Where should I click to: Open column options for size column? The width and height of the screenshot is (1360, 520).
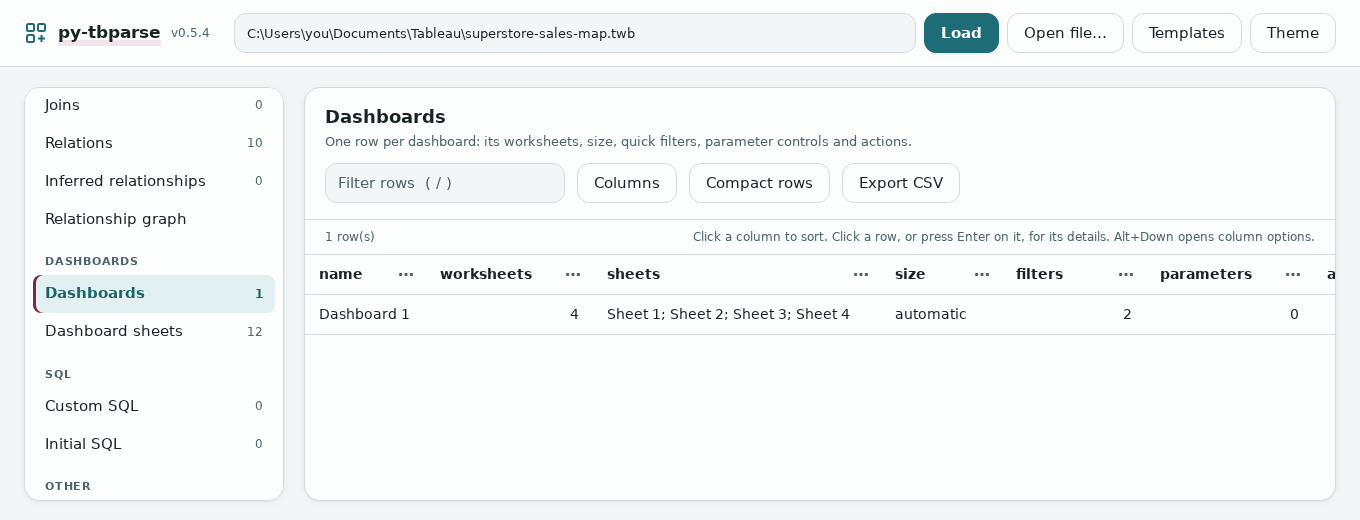coord(982,274)
